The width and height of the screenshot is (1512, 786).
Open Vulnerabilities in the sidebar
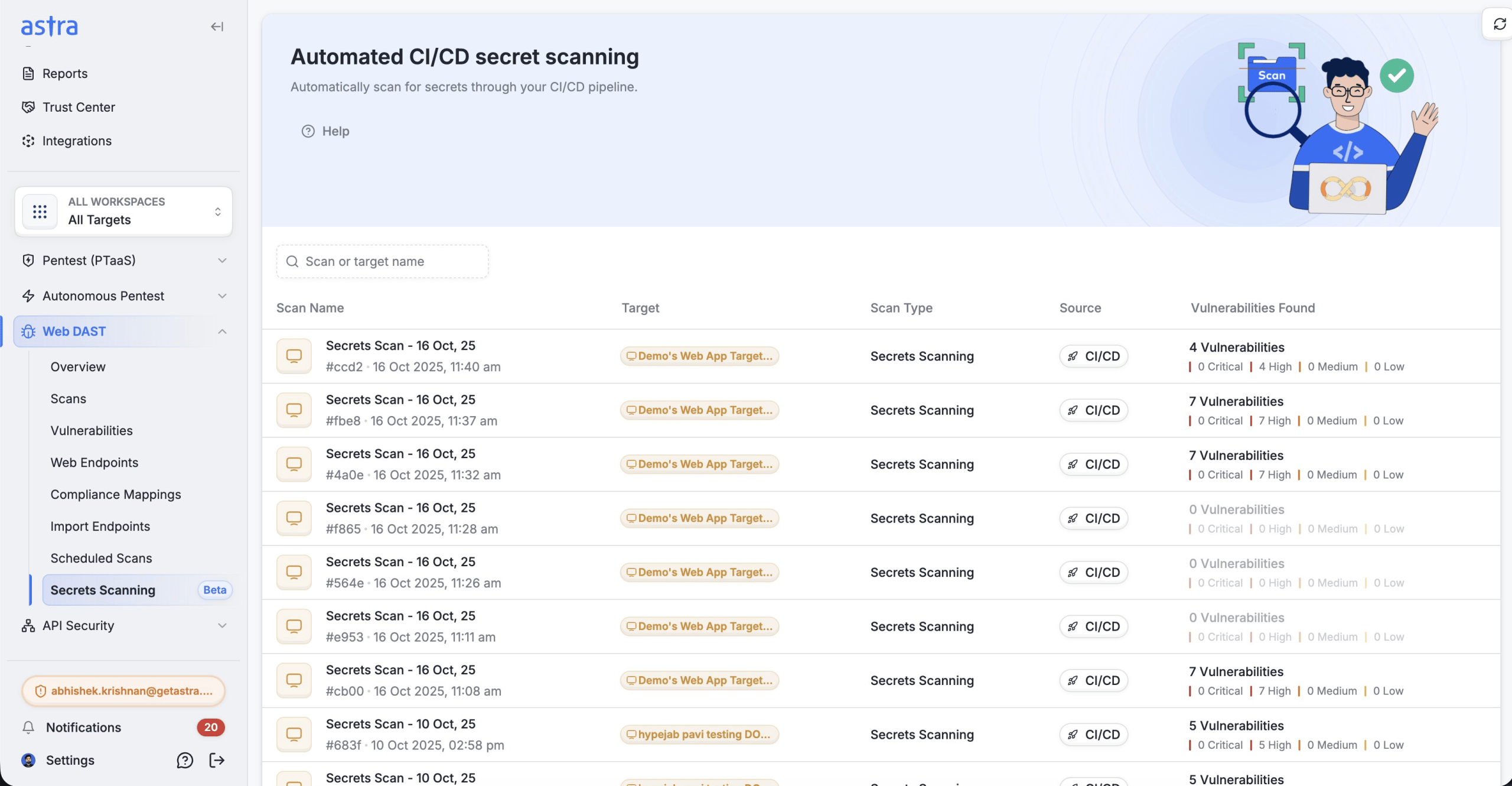point(92,431)
